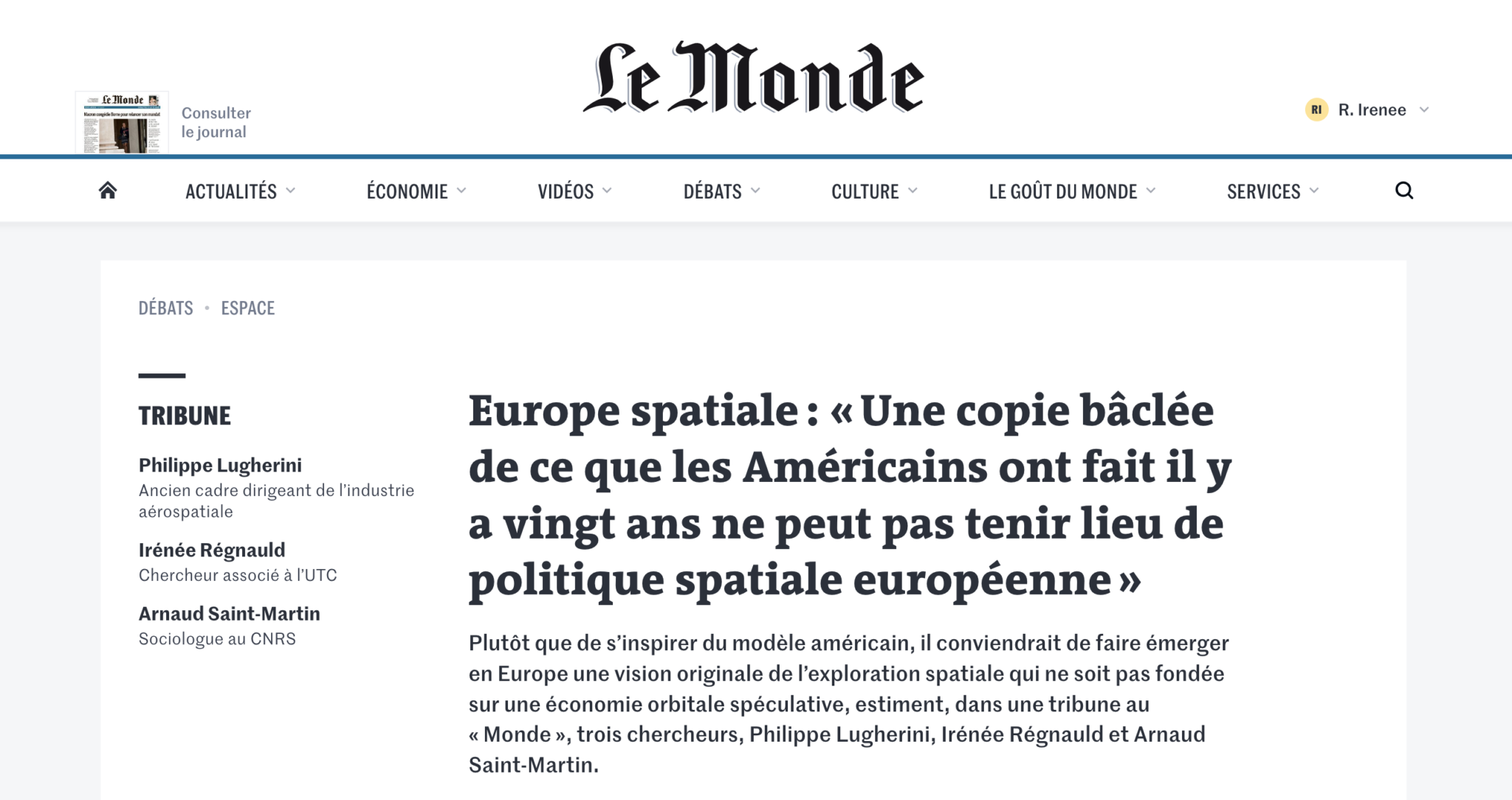This screenshot has height=800, width=1512.
Task: Follow the Débats breadcrumb link
Action: tap(166, 308)
